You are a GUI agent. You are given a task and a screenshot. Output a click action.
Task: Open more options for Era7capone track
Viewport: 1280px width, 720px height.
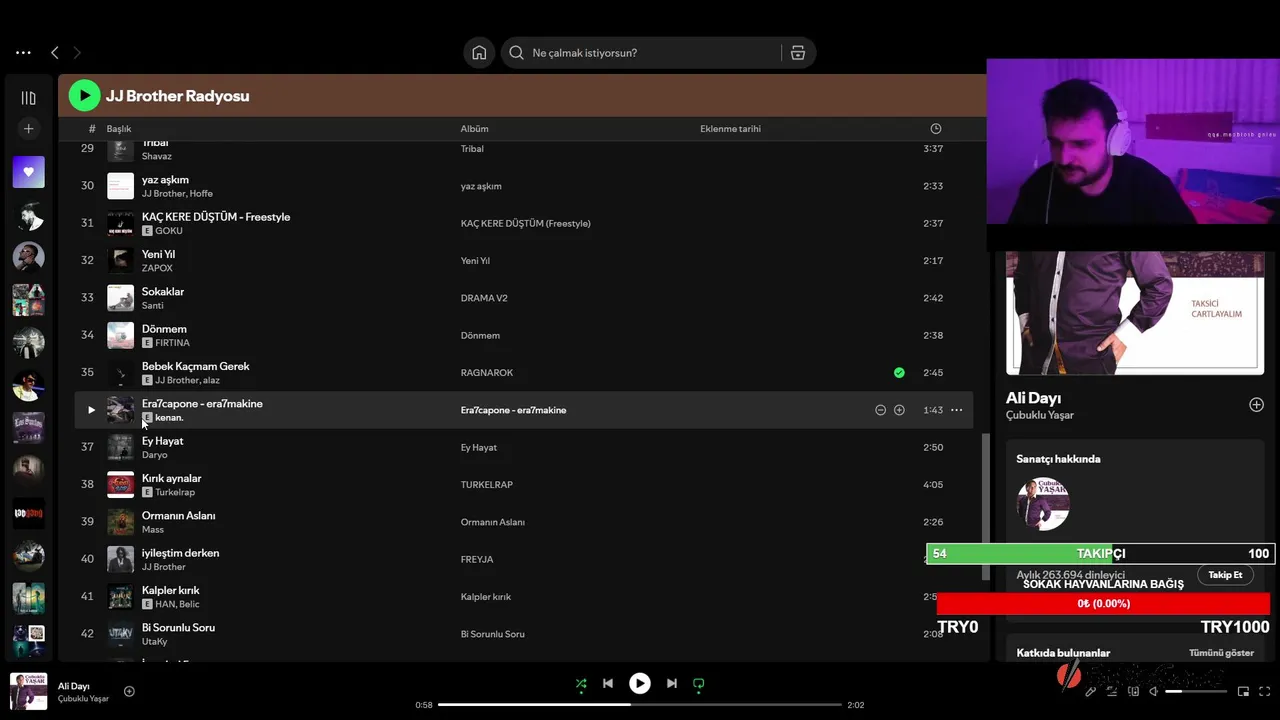[957, 410]
